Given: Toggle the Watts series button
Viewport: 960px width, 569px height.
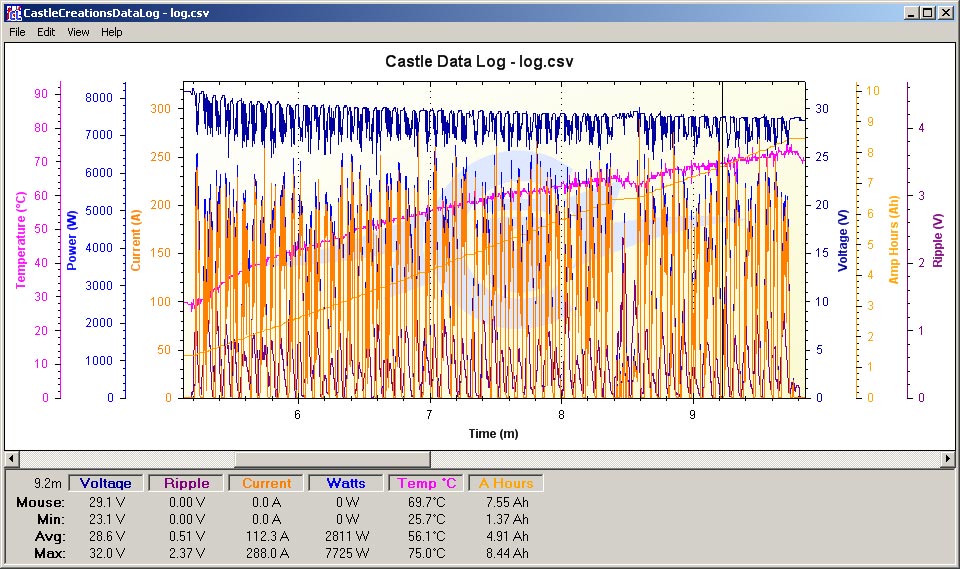Looking at the screenshot, I should click(346, 483).
